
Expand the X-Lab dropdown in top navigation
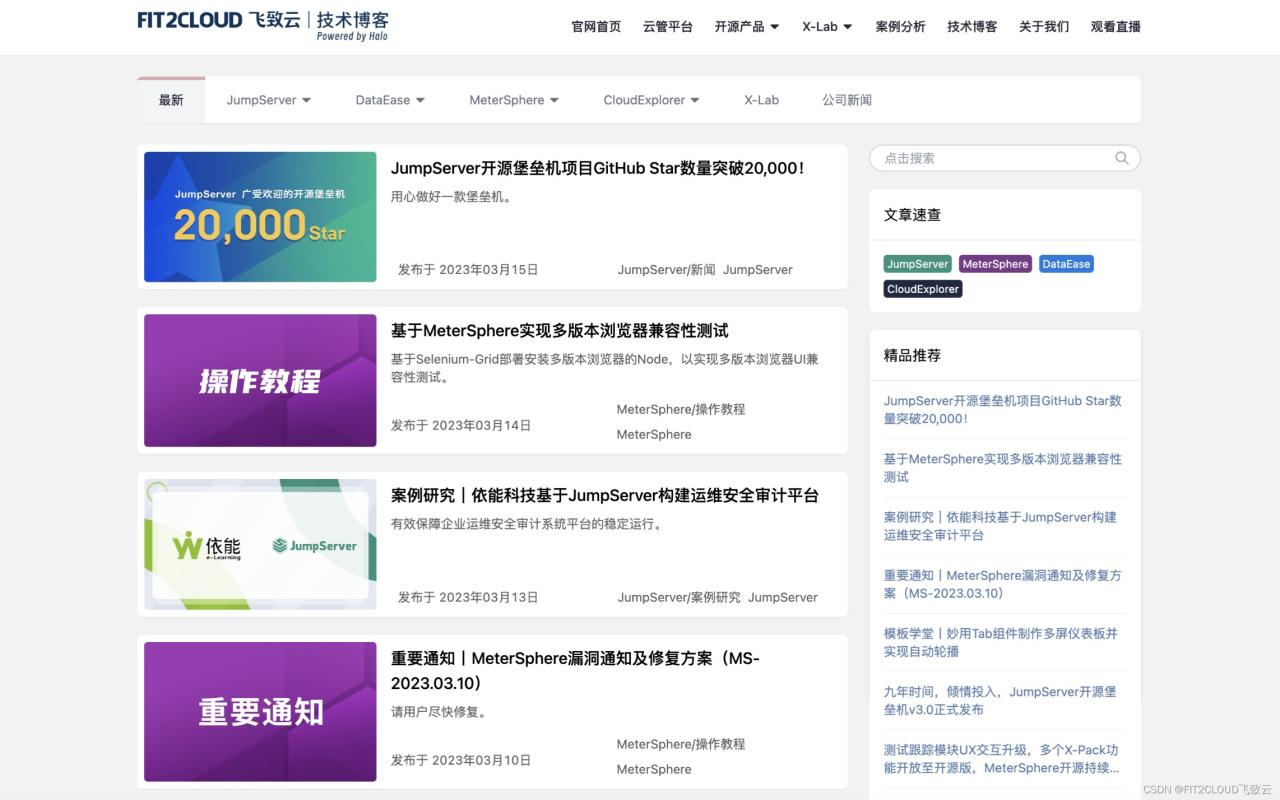pyautogui.click(x=827, y=27)
